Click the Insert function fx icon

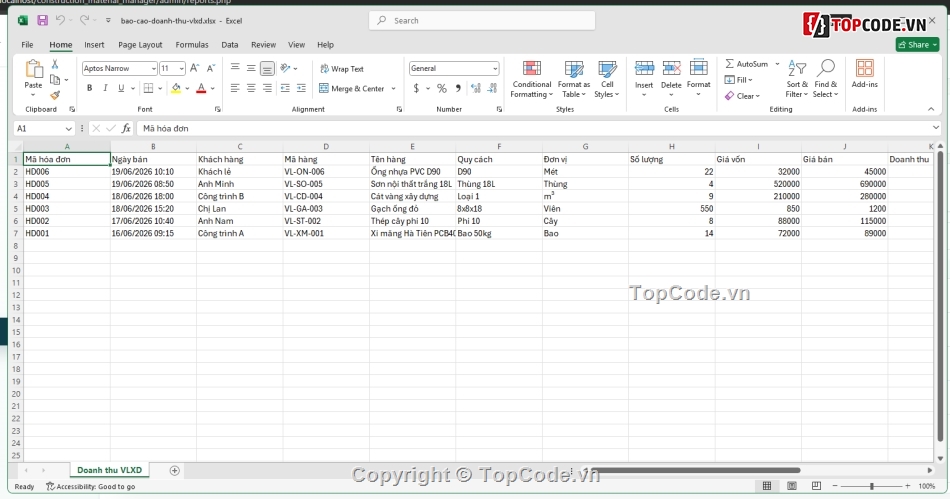[126, 128]
